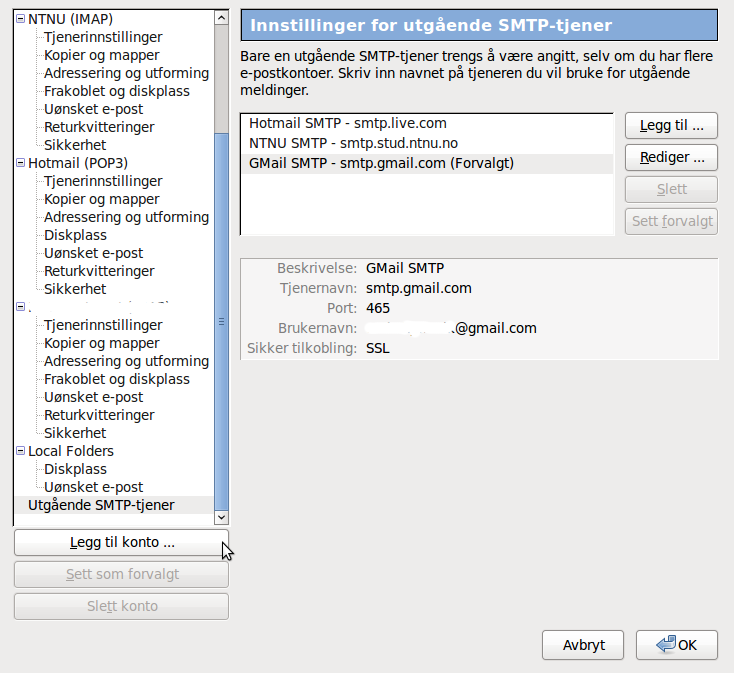Click the Sett som forvalgt button

pyautogui.click(x=121, y=574)
